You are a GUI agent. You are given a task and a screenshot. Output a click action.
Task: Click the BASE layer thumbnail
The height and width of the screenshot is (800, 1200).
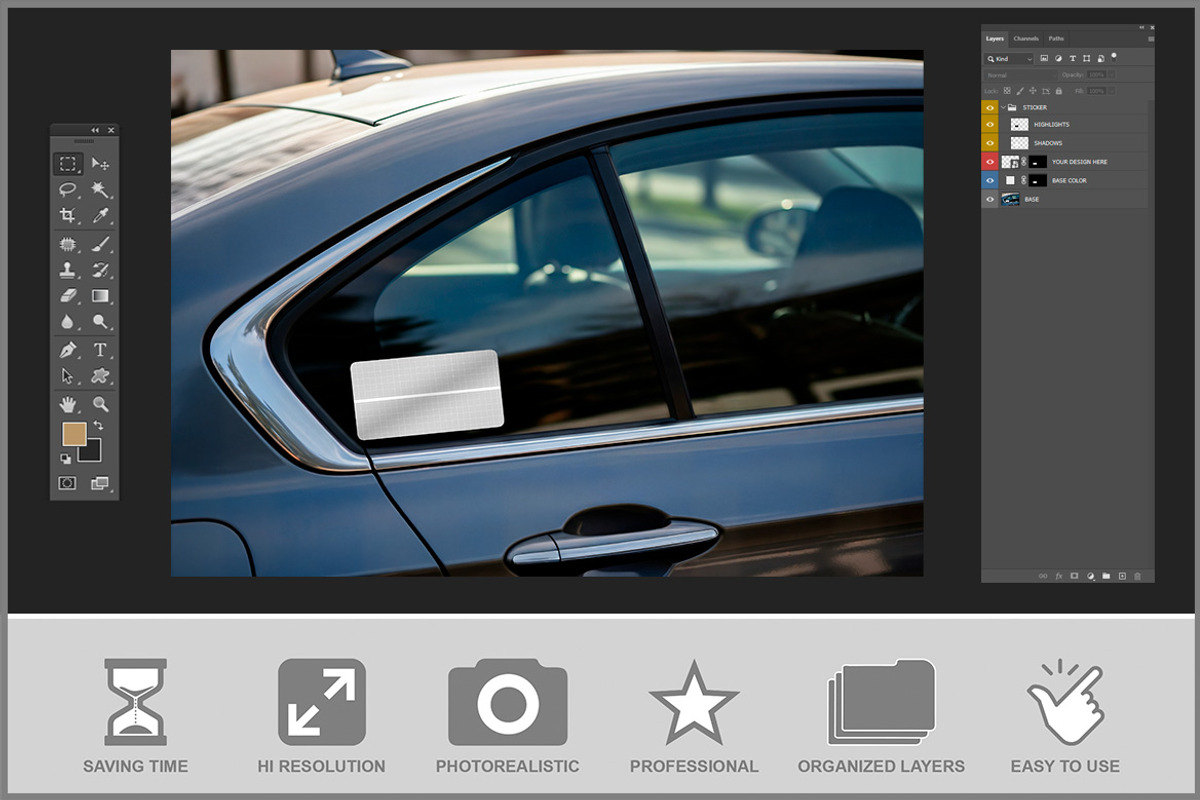1010,199
